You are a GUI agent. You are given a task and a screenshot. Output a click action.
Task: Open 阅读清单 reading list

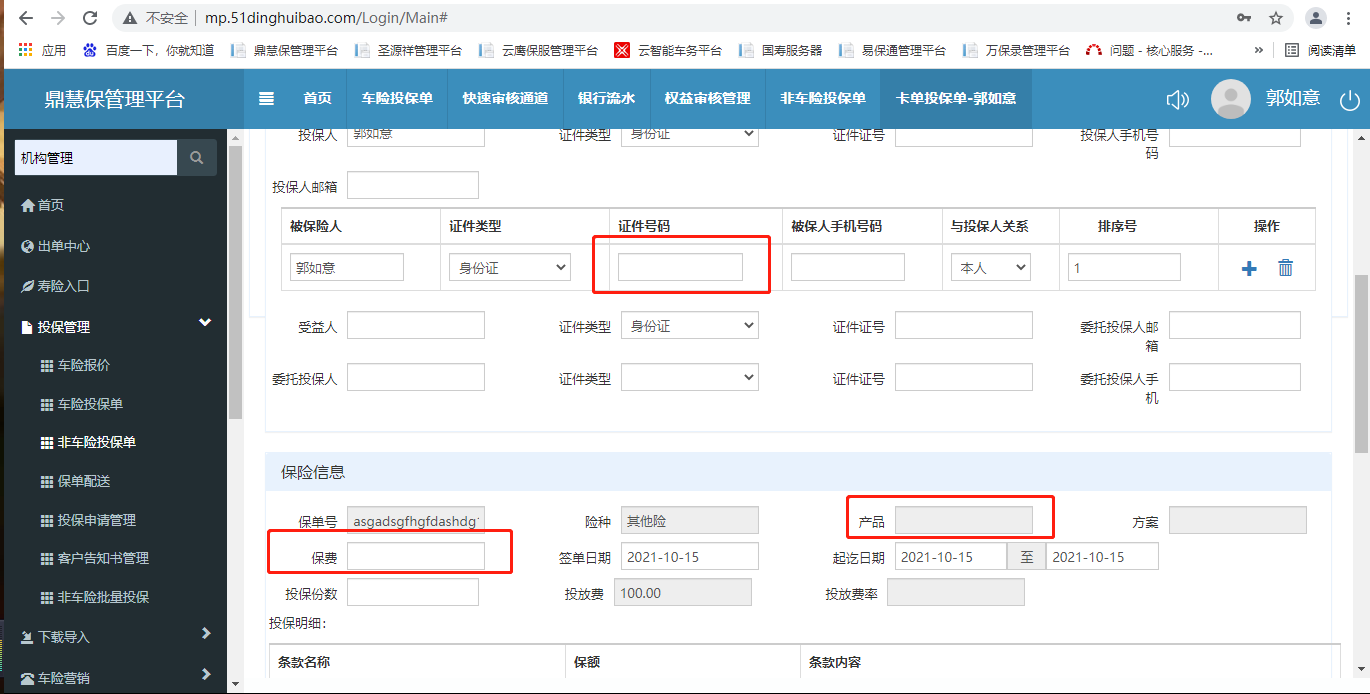[1321, 50]
